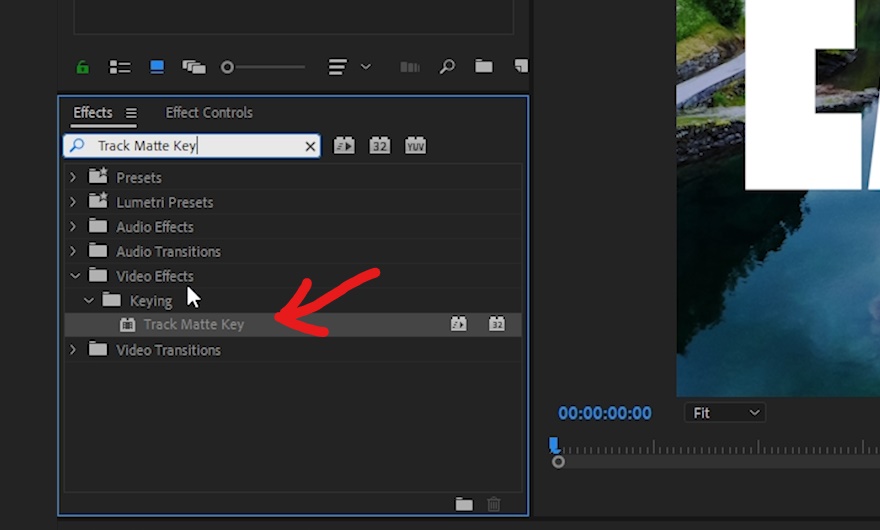Click the effects search field

191,146
